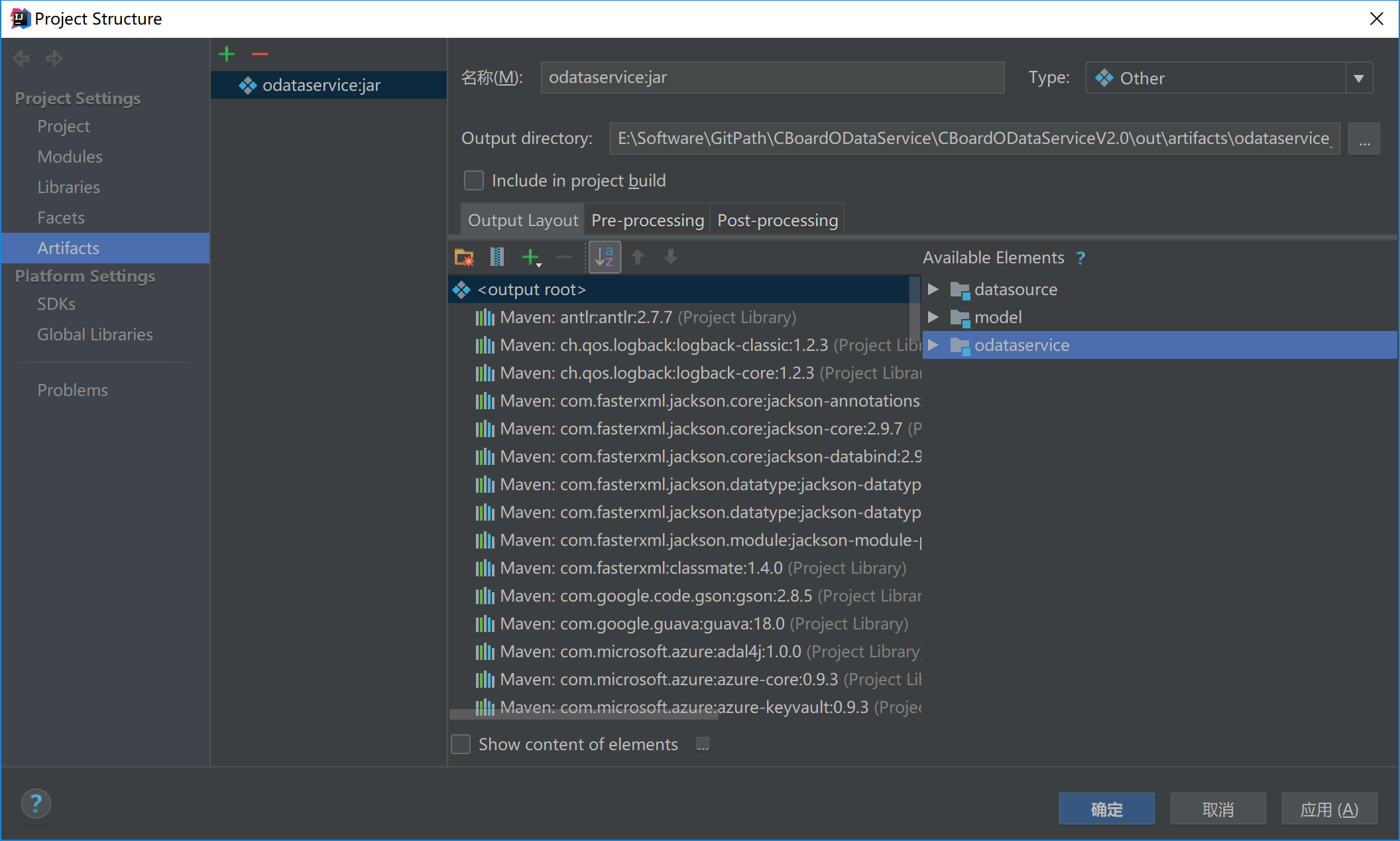Click the add artifact green plus icon
Image resolution: width=1400 pixels, height=841 pixels.
(x=227, y=54)
